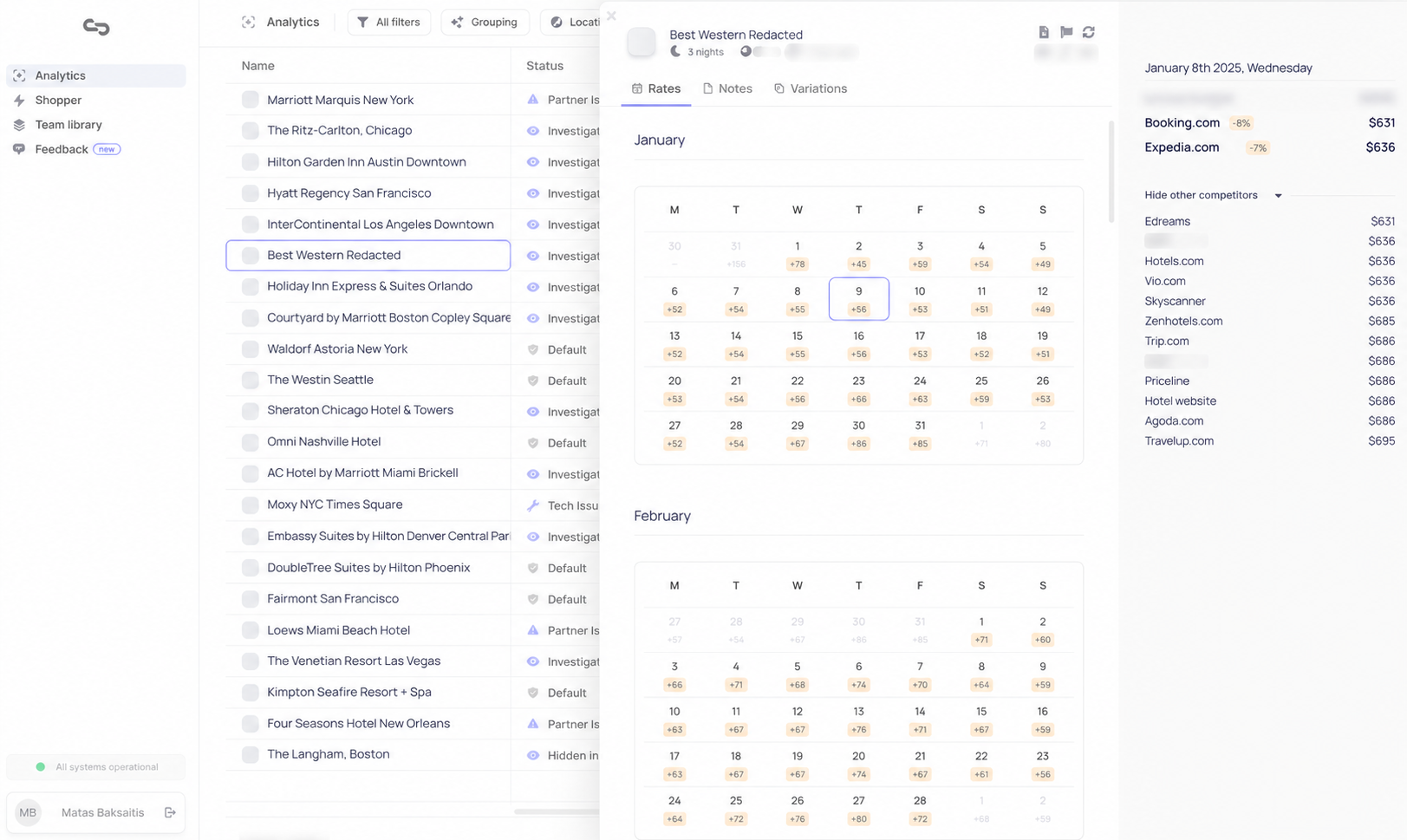The height and width of the screenshot is (840, 1407).
Task: Click the Investigating eye icon for The Ritz-Carlton, Chicago
Action: pyautogui.click(x=533, y=131)
